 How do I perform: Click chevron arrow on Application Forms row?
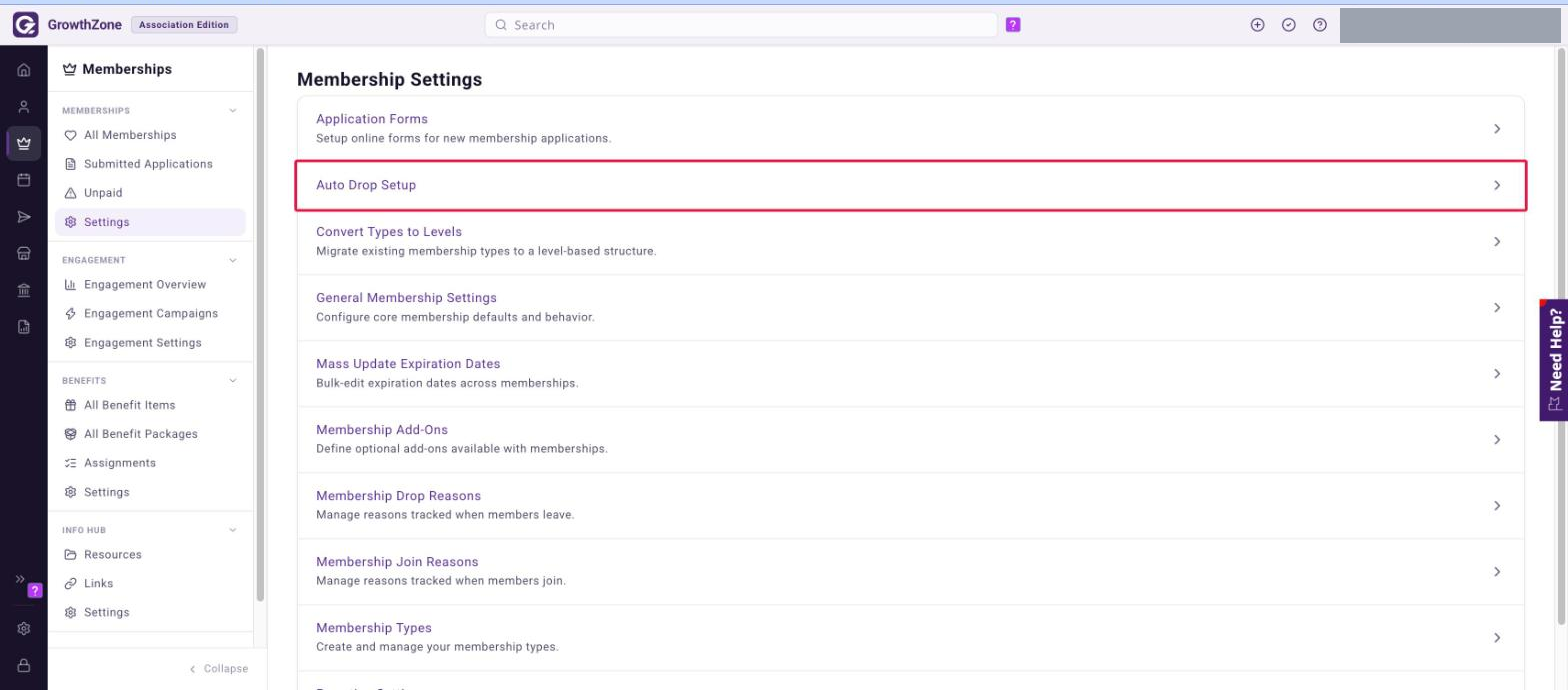[x=1497, y=129]
